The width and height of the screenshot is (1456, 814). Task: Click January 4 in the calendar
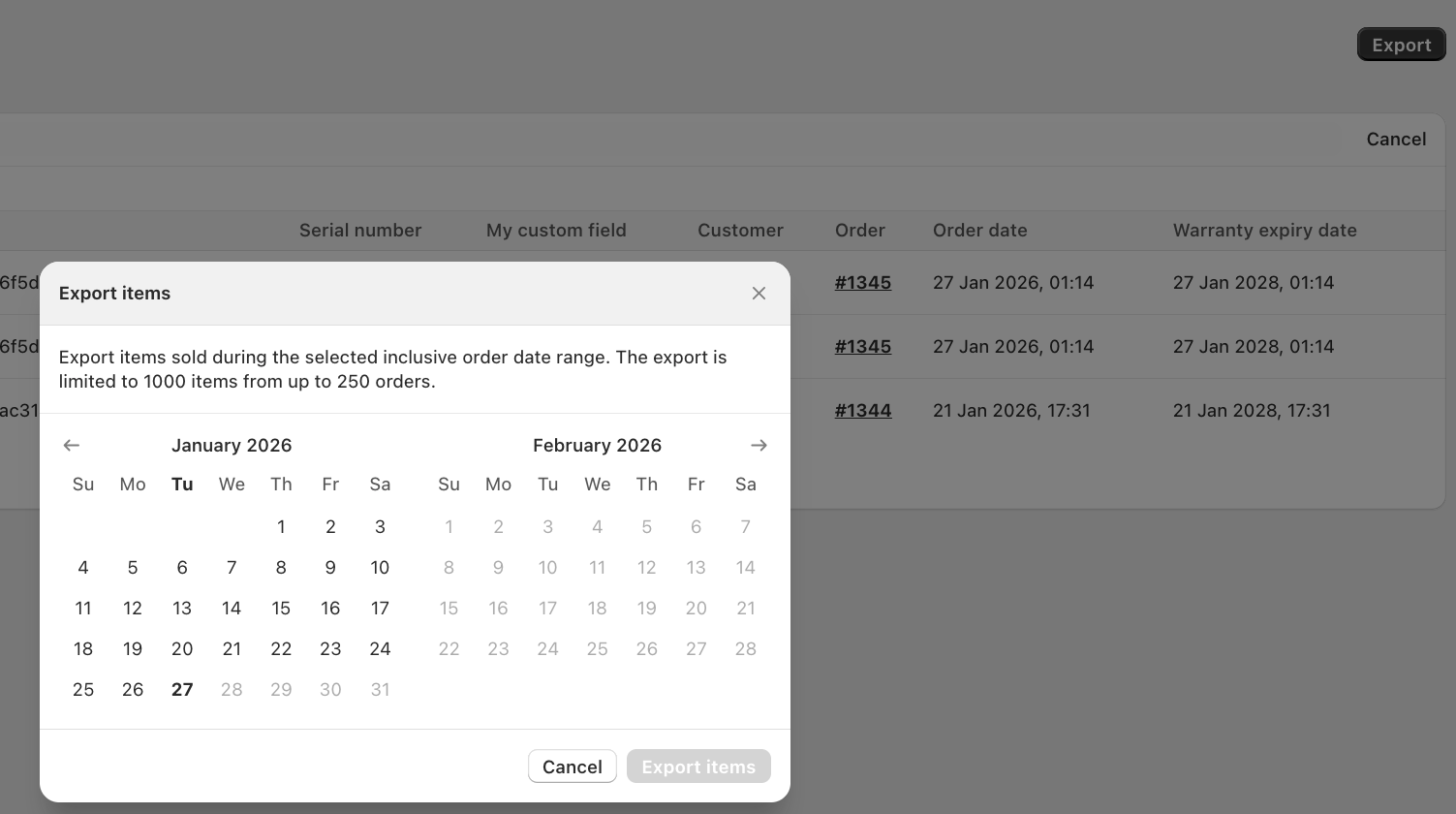83,568
